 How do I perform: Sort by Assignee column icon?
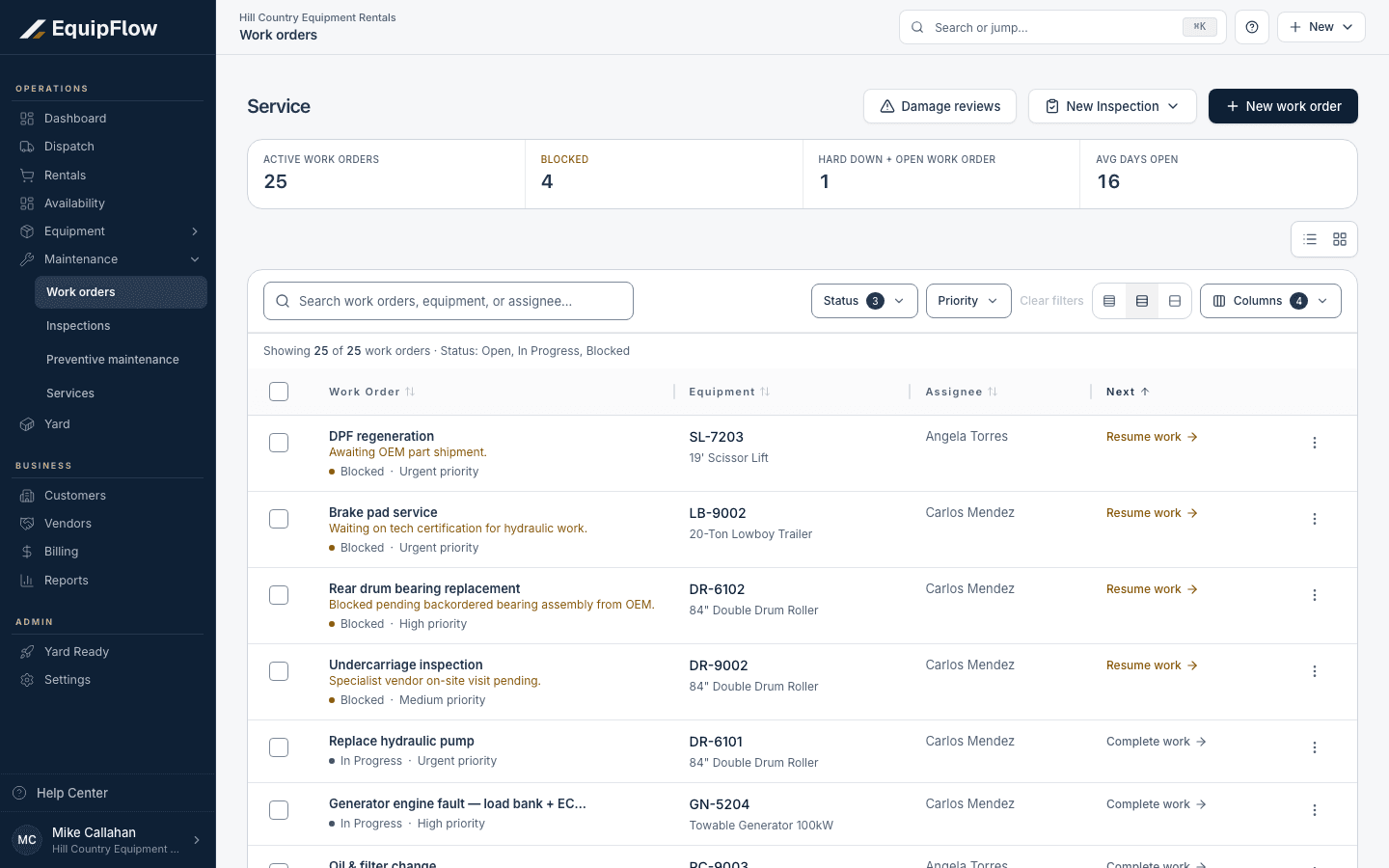tap(993, 392)
